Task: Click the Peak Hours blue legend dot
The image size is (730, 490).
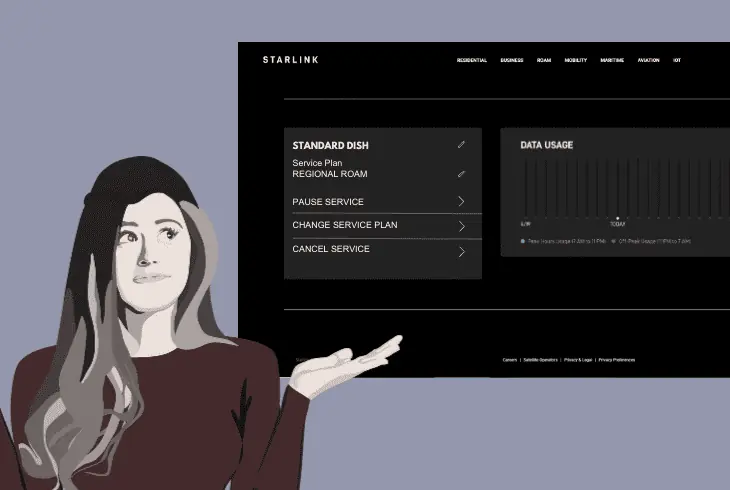Action: point(523,241)
